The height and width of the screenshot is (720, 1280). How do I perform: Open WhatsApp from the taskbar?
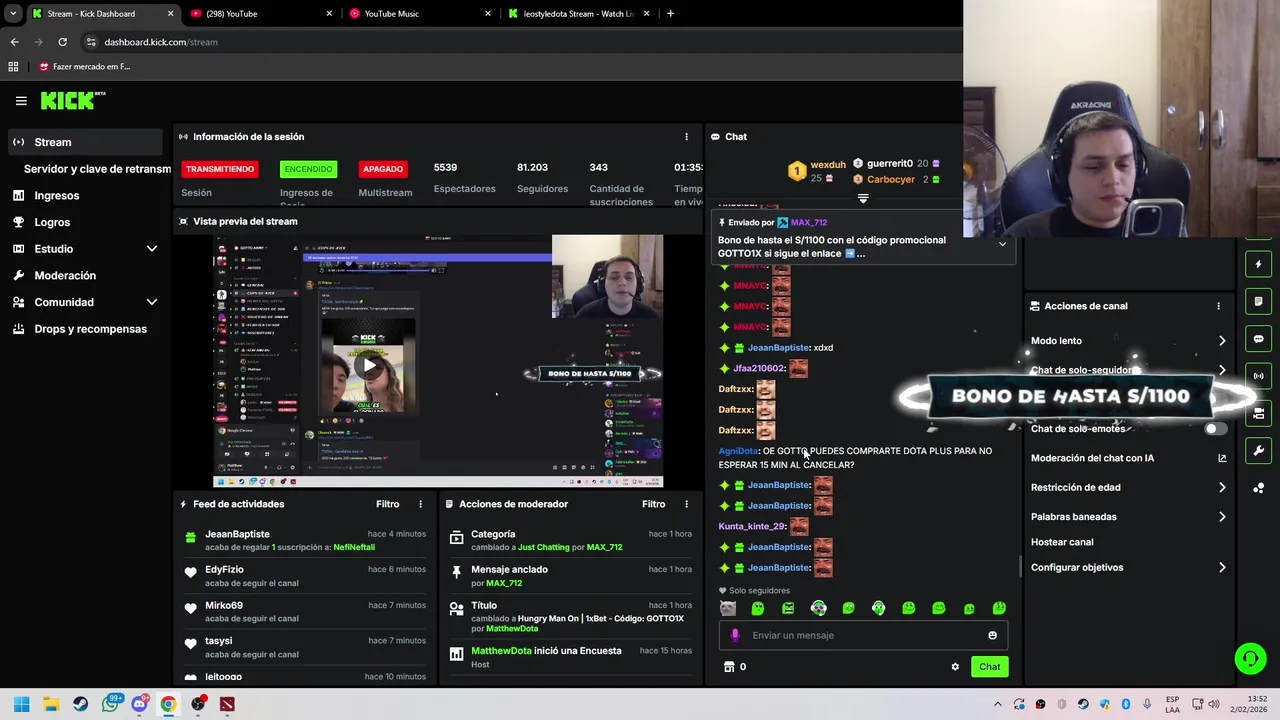[111, 704]
